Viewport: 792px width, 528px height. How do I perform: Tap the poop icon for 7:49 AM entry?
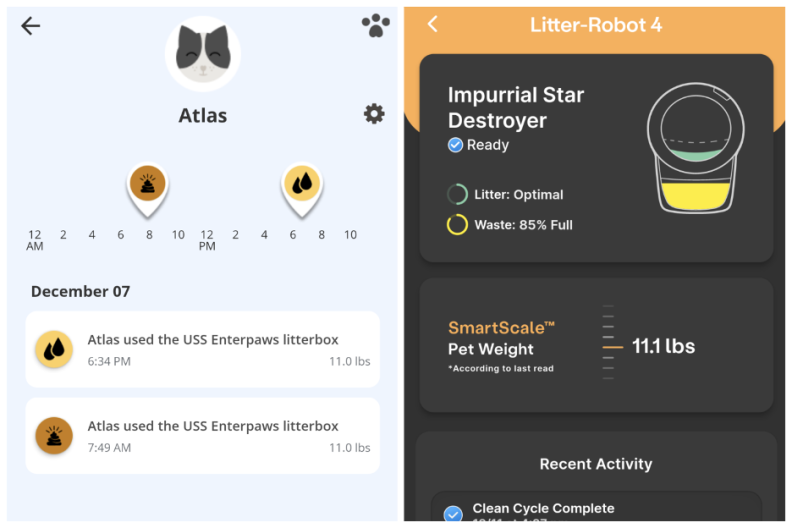click(x=54, y=436)
